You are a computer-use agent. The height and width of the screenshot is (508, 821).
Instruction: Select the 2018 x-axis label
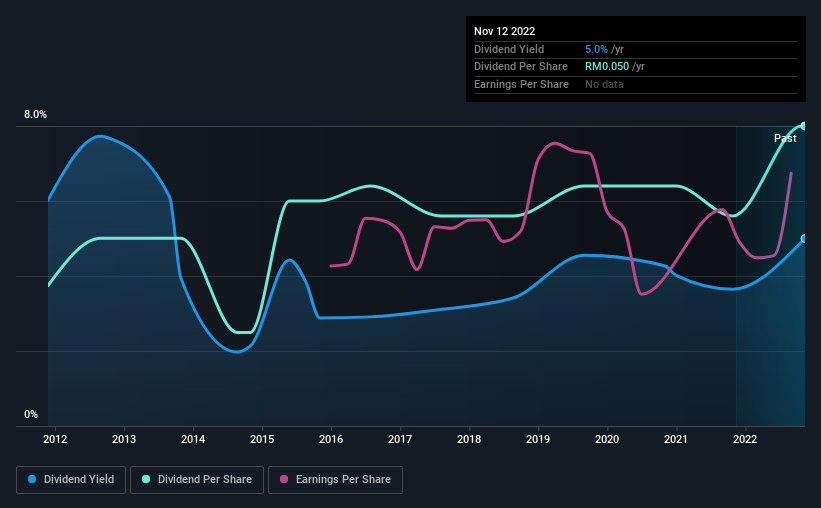point(469,439)
